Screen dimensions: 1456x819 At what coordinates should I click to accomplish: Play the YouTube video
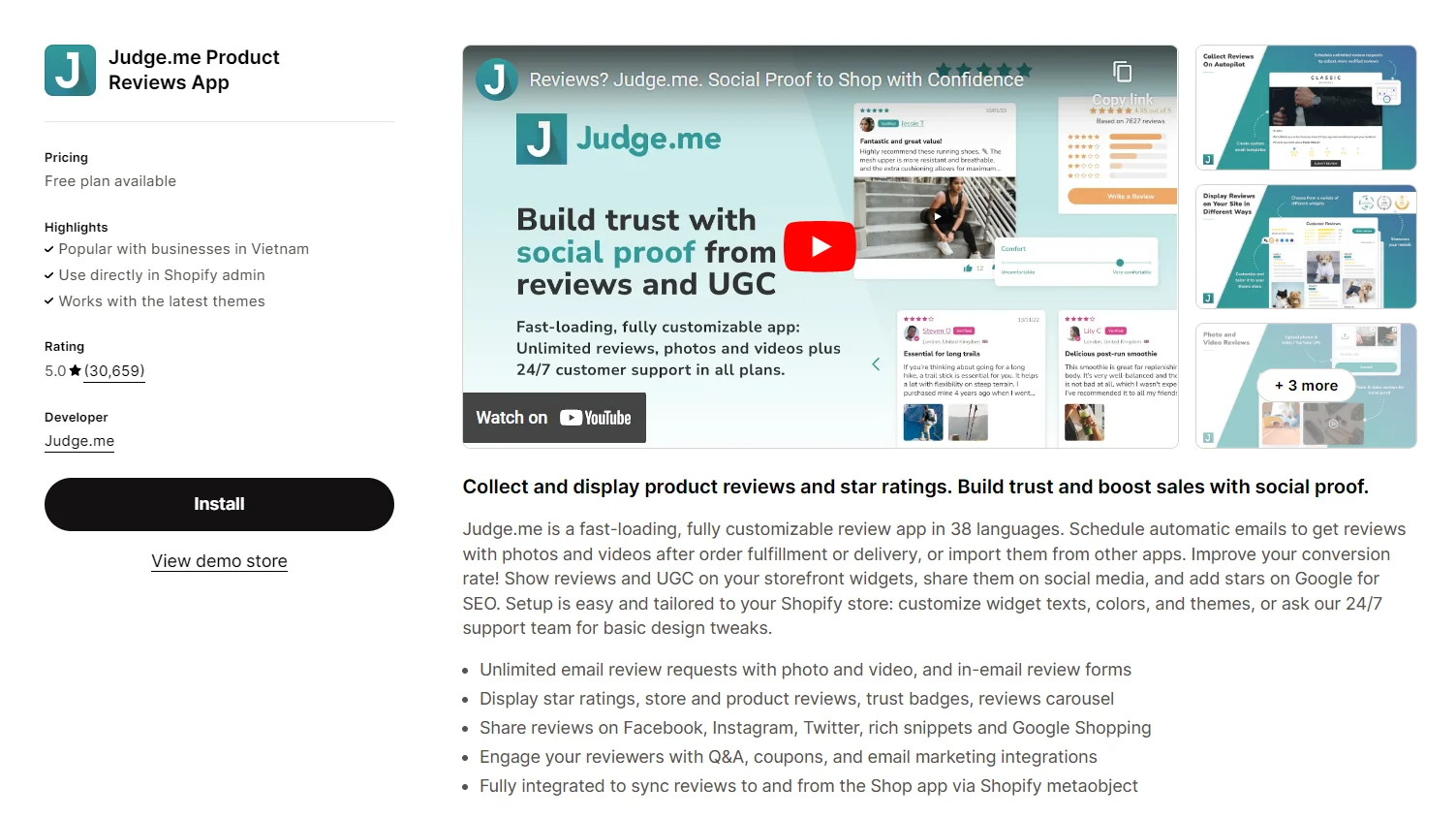coord(820,246)
